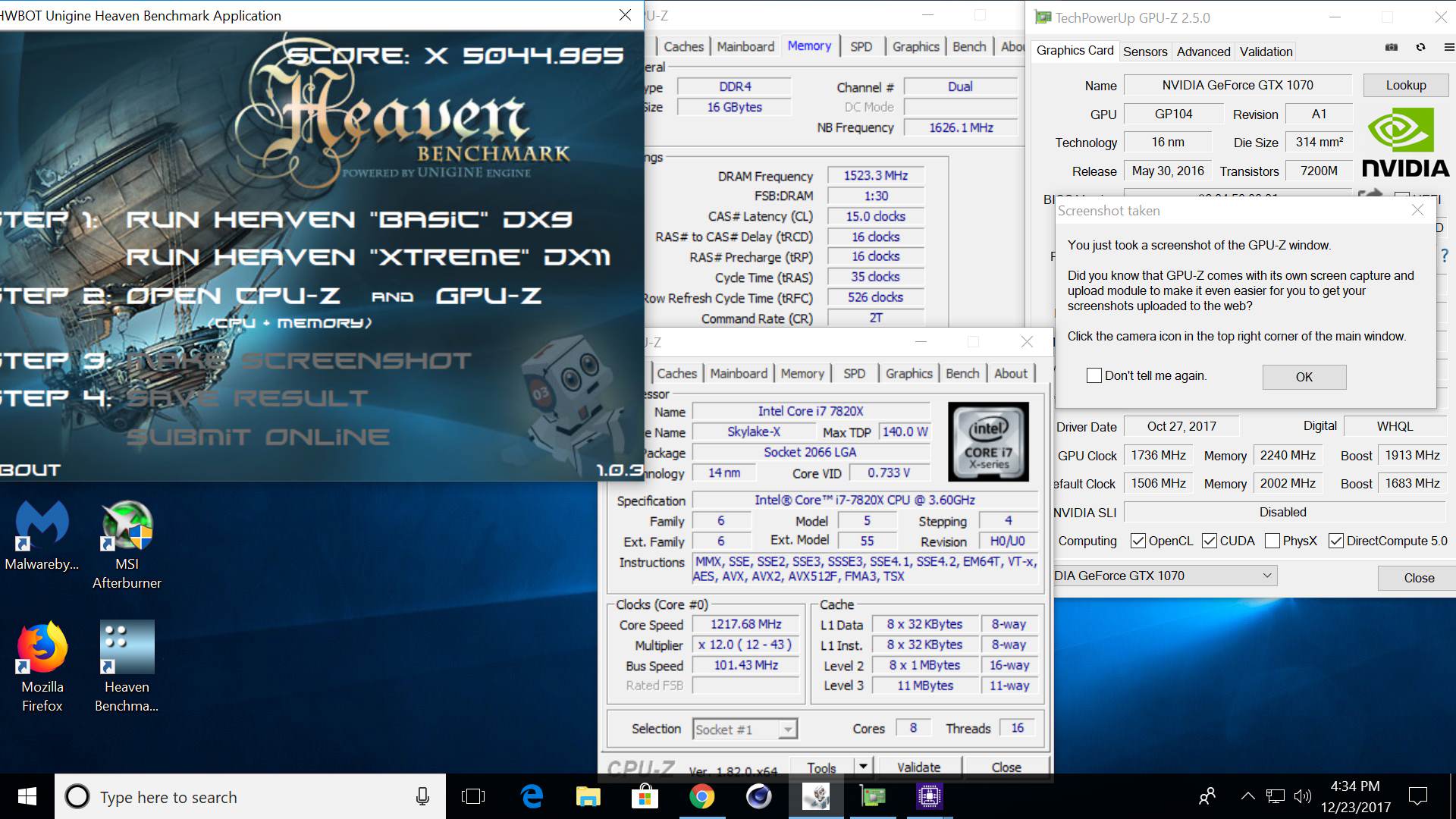
Task: Open Mainboard tab in front CPU-Z window
Action: coord(739,373)
